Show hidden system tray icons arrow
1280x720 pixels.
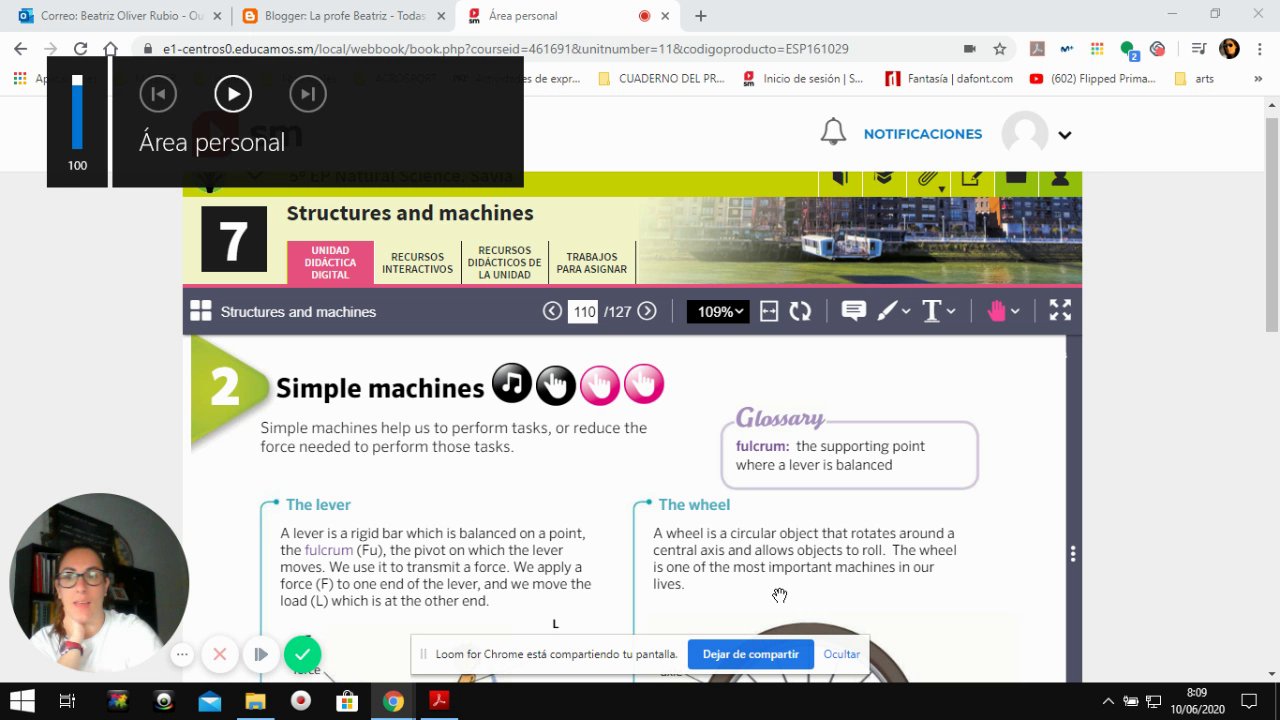tap(1107, 701)
